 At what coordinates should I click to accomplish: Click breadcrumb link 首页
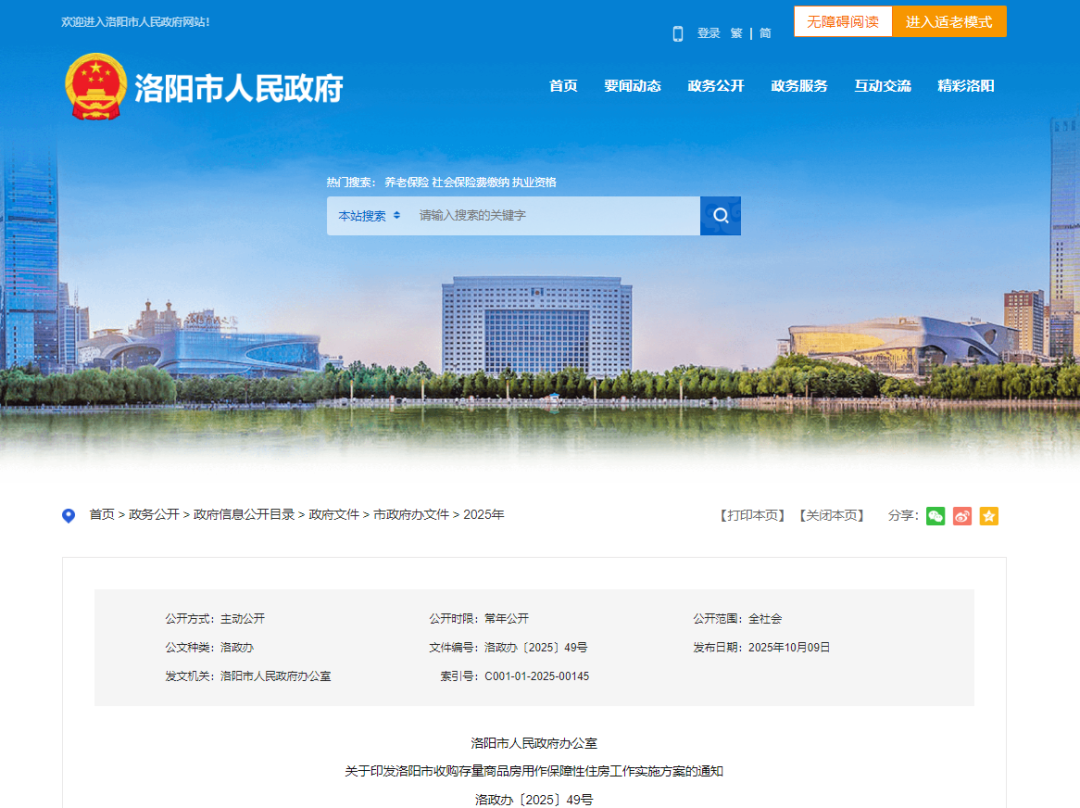[x=102, y=515]
